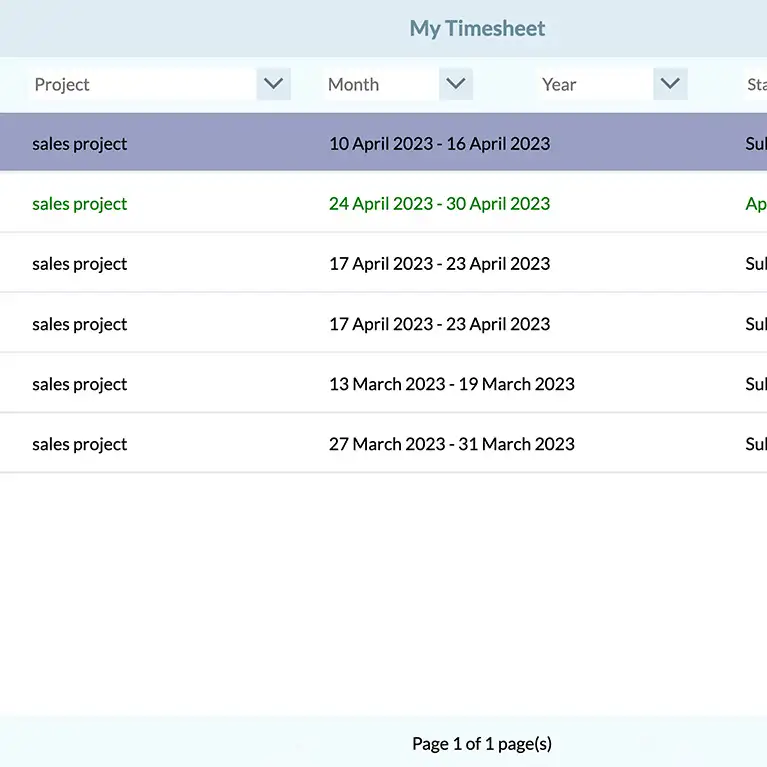Select the 27 March 2023 - 31 March 2023 timesheet
The width and height of the screenshot is (767, 767).
point(451,444)
